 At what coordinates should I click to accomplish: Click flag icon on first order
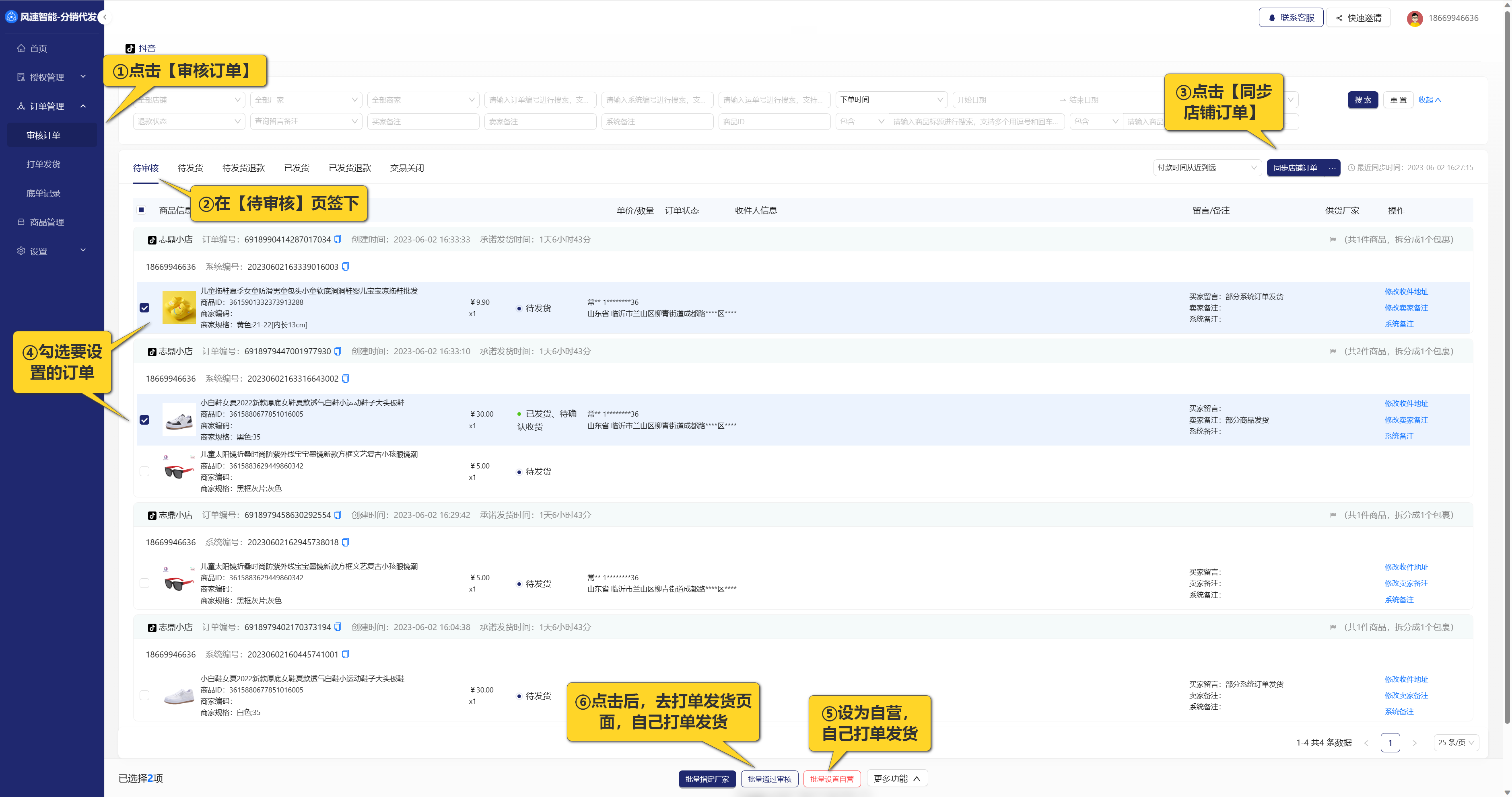[x=1333, y=239]
